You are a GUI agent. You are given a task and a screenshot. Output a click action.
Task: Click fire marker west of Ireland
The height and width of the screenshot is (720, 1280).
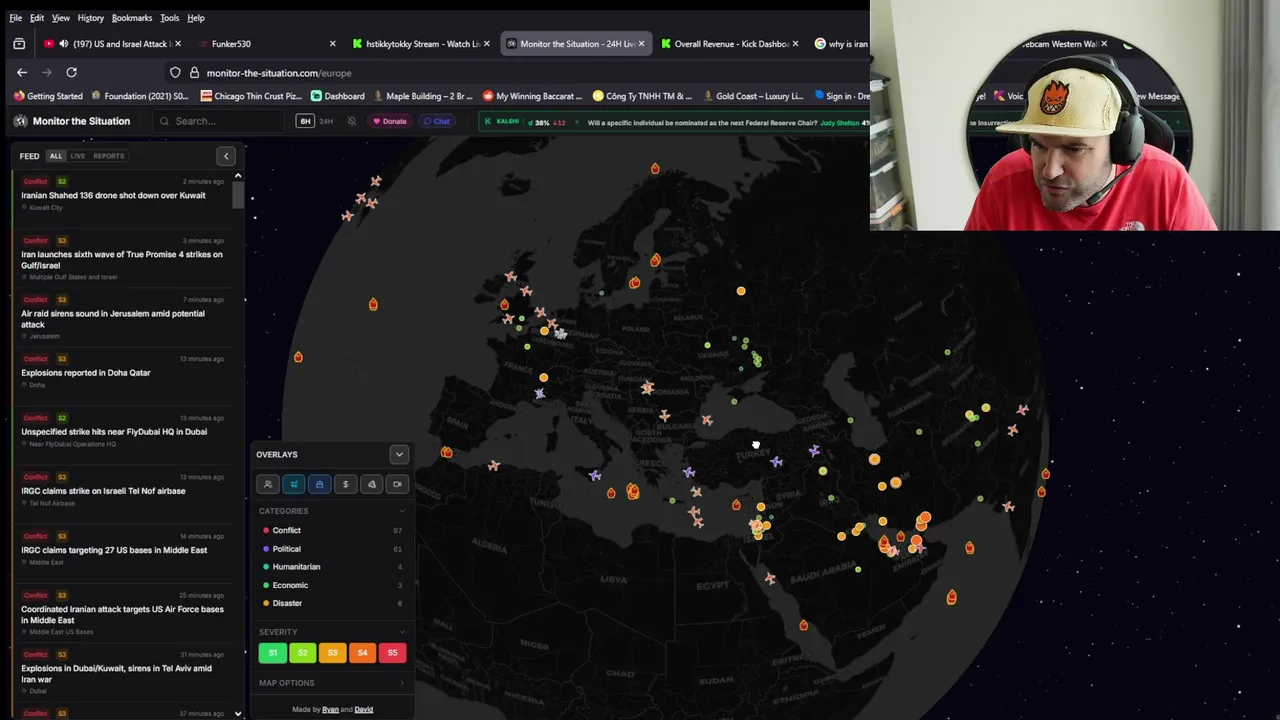tap(373, 304)
